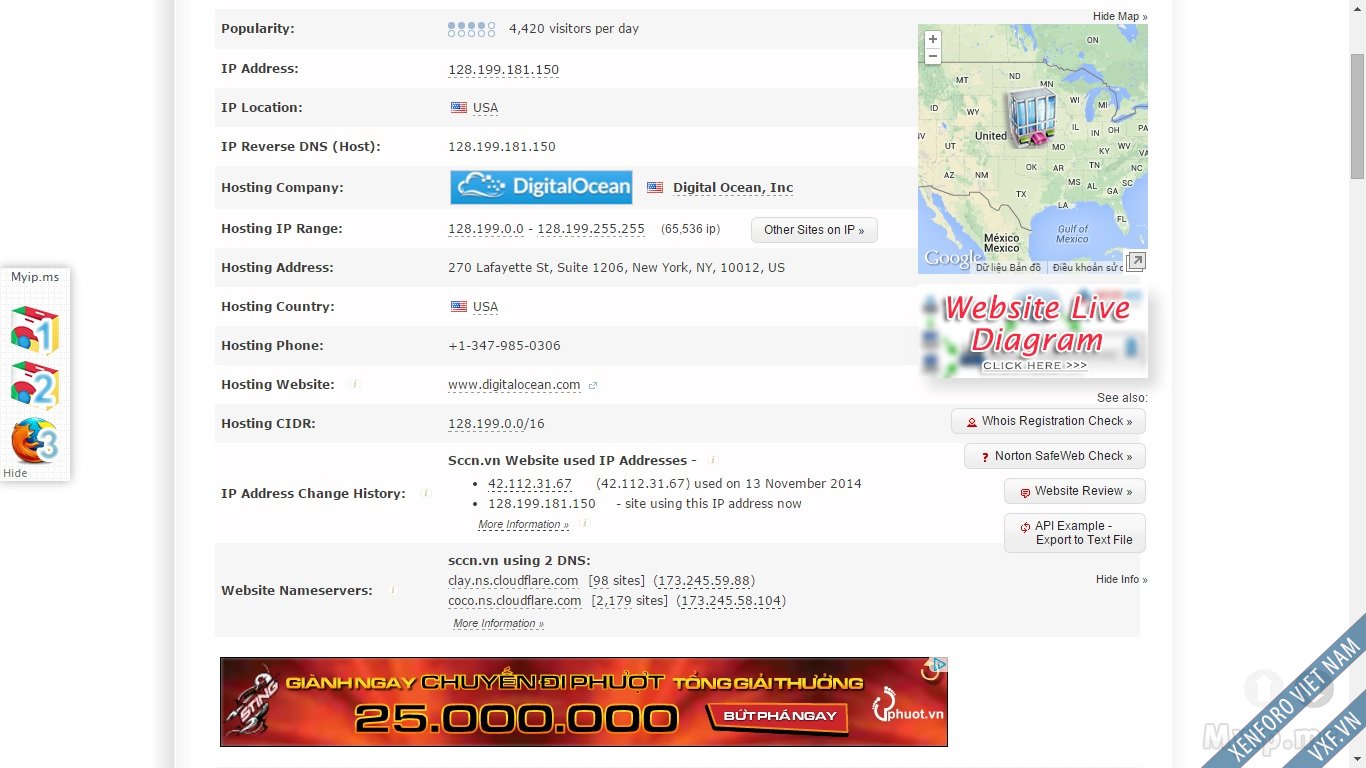Click the info icon beside Website Nameservers
This screenshot has width=1366, height=768.
click(392, 590)
